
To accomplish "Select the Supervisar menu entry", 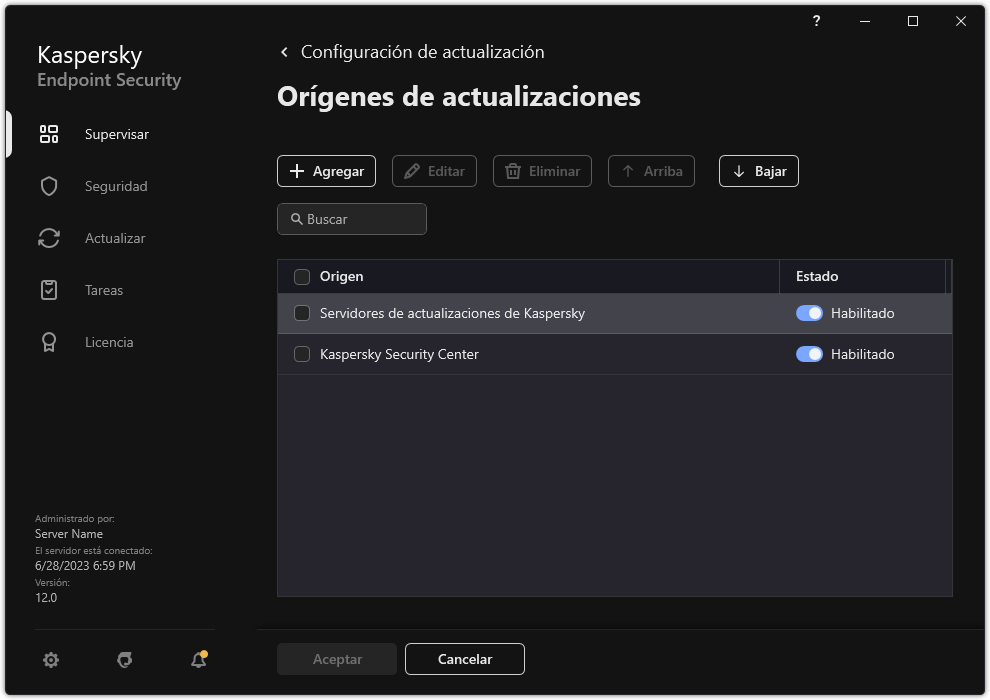I will tap(117, 133).
